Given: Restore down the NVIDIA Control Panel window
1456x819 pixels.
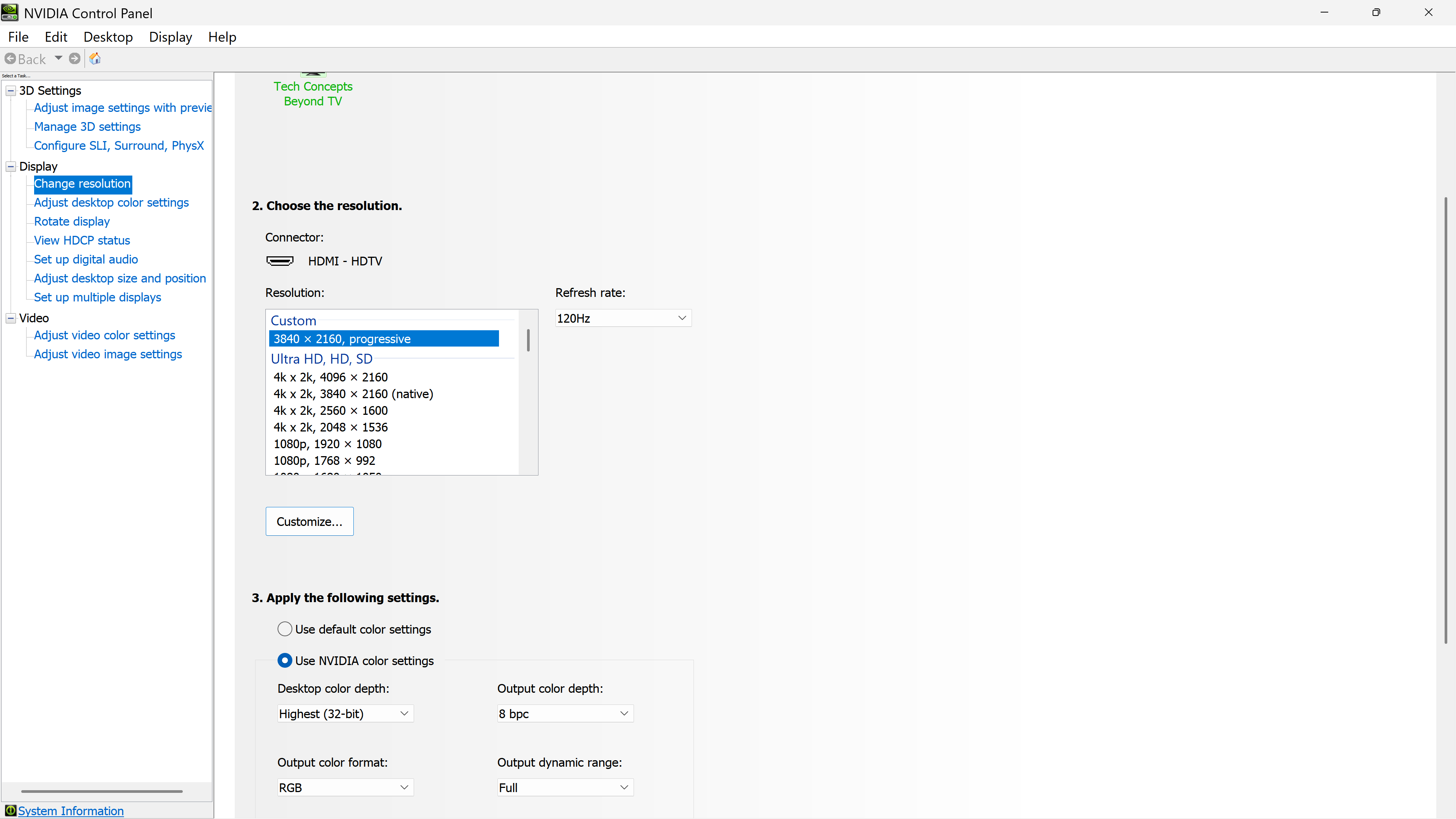Looking at the screenshot, I should [x=1376, y=13].
